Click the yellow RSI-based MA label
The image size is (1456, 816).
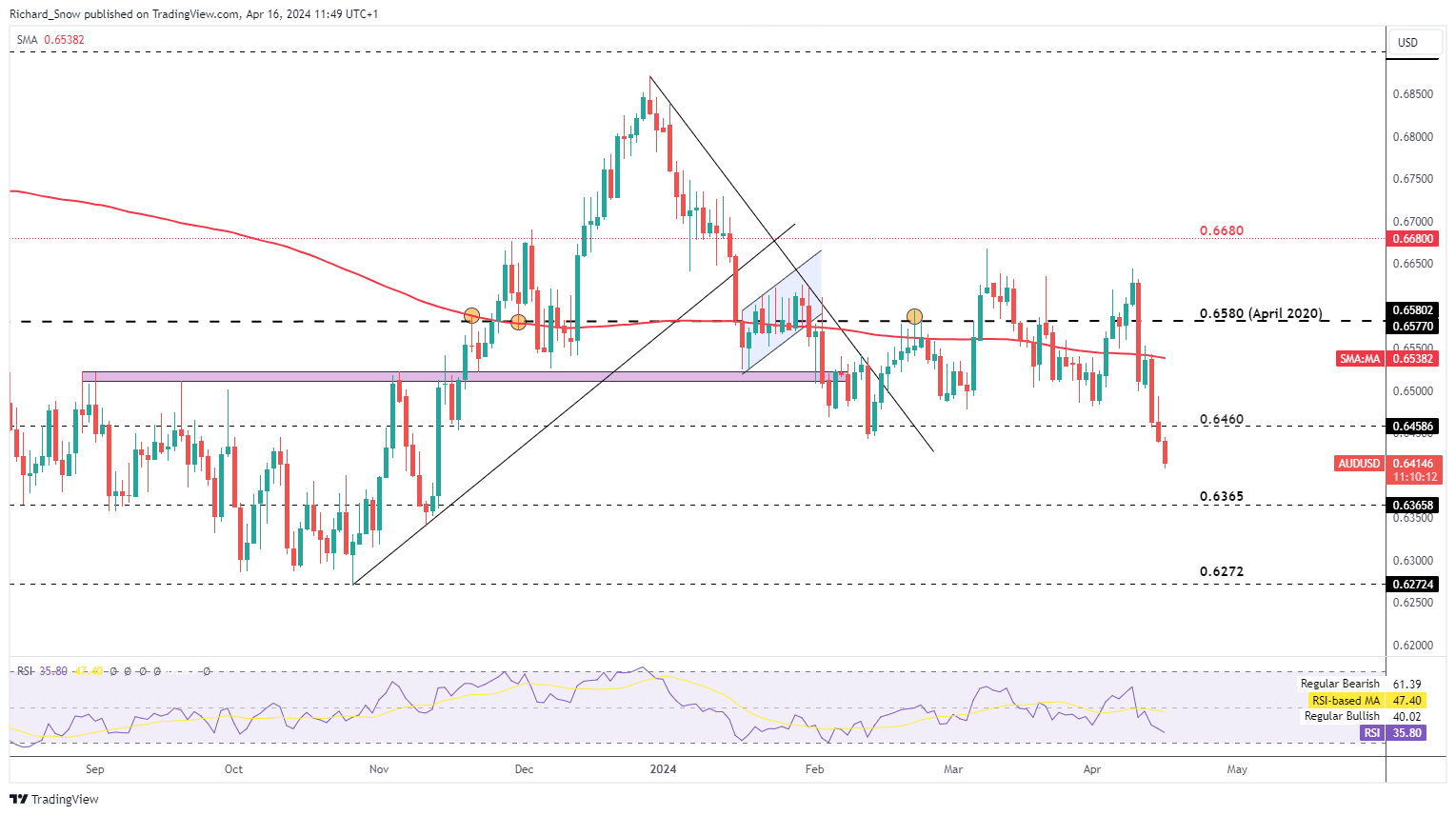[1345, 701]
